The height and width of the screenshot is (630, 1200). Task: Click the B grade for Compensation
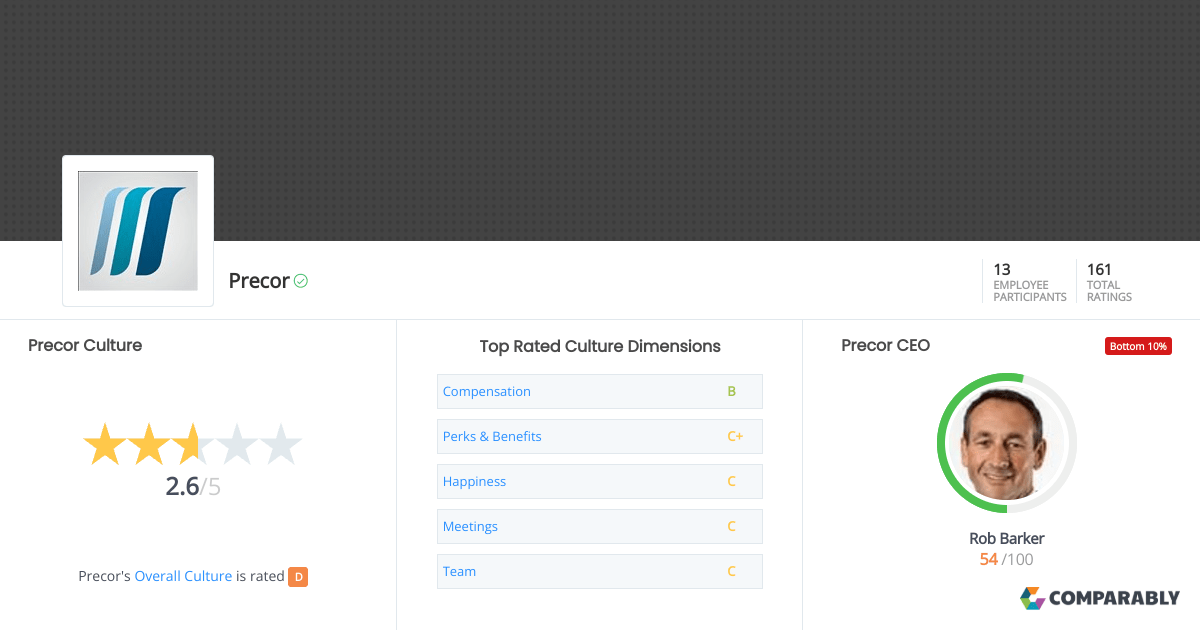(x=732, y=391)
